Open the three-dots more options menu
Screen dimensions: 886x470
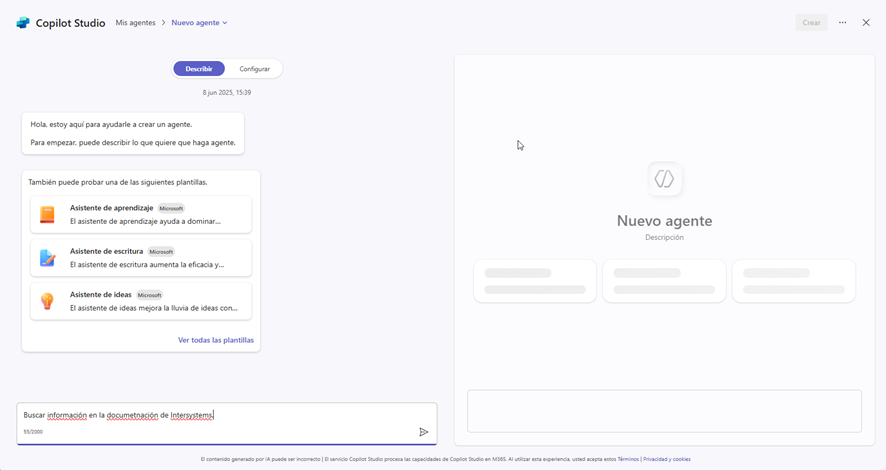(842, 23)
